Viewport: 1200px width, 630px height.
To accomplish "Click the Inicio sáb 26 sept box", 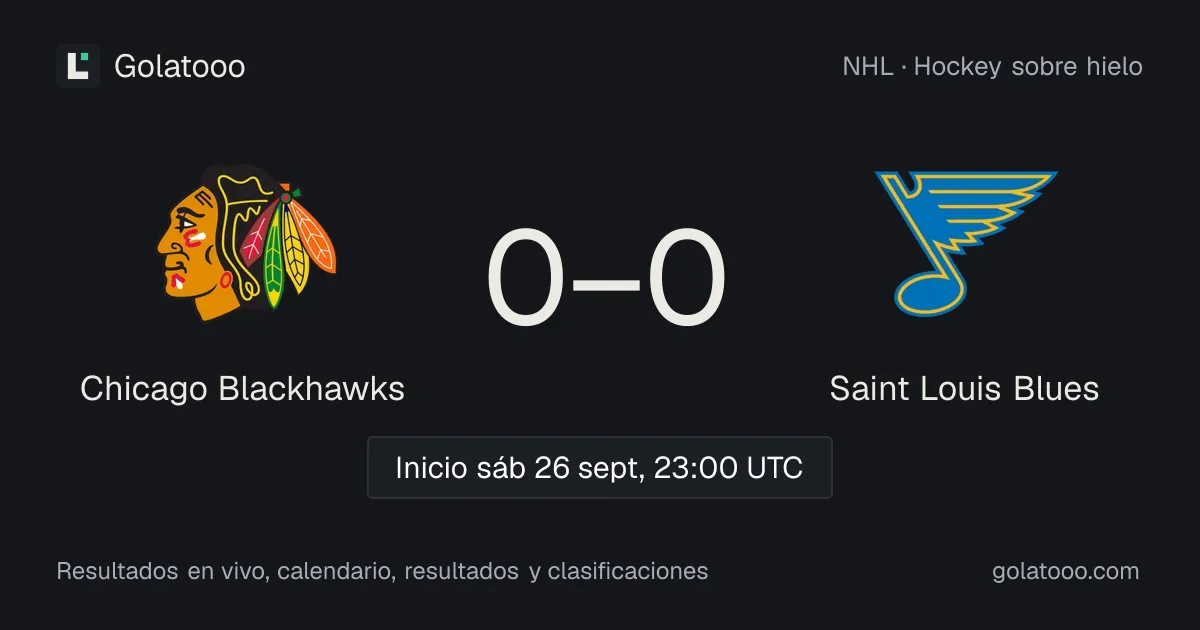I will (x=600, y=467).
